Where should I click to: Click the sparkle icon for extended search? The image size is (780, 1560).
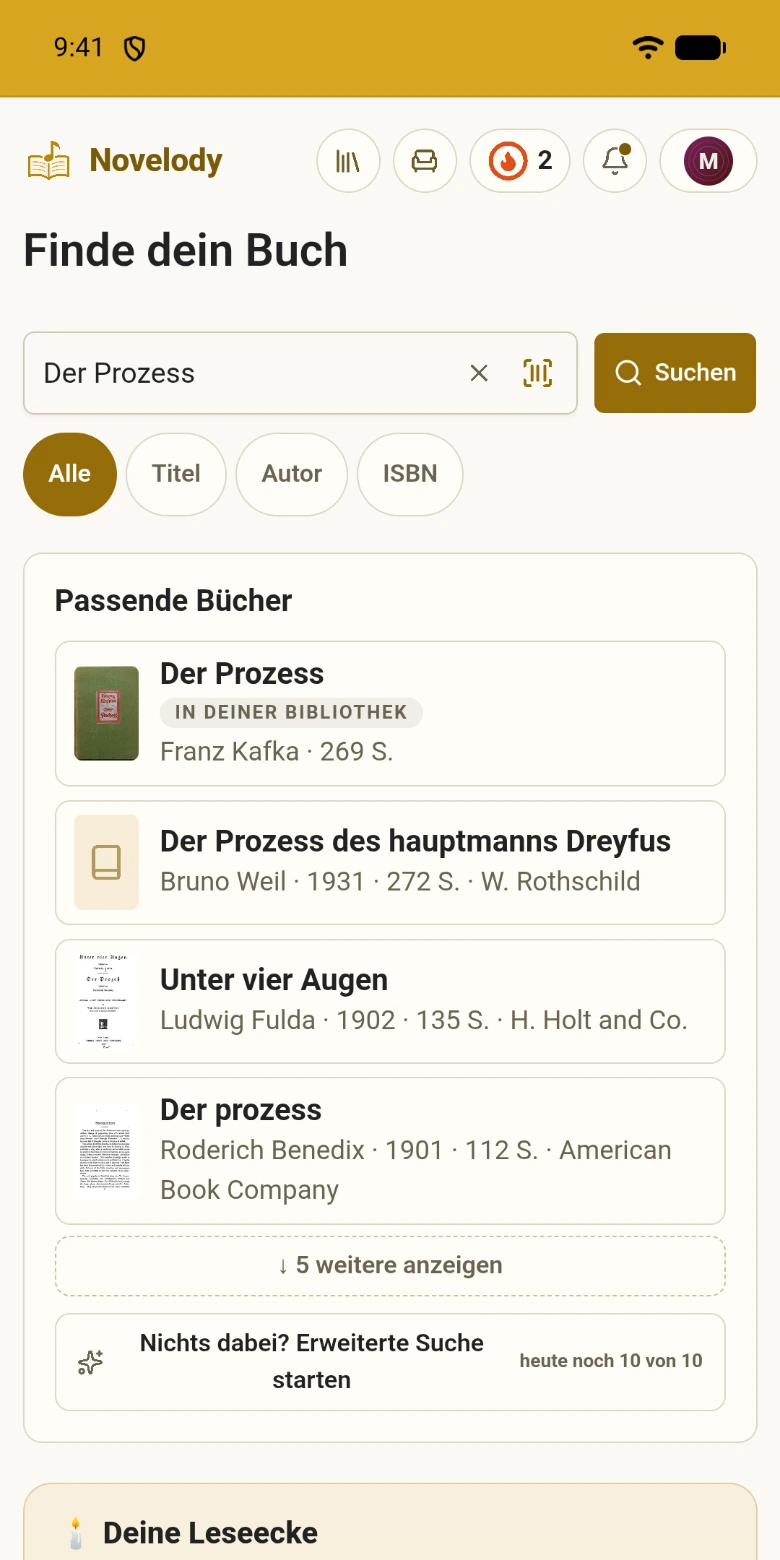(x=91, y=1362)
